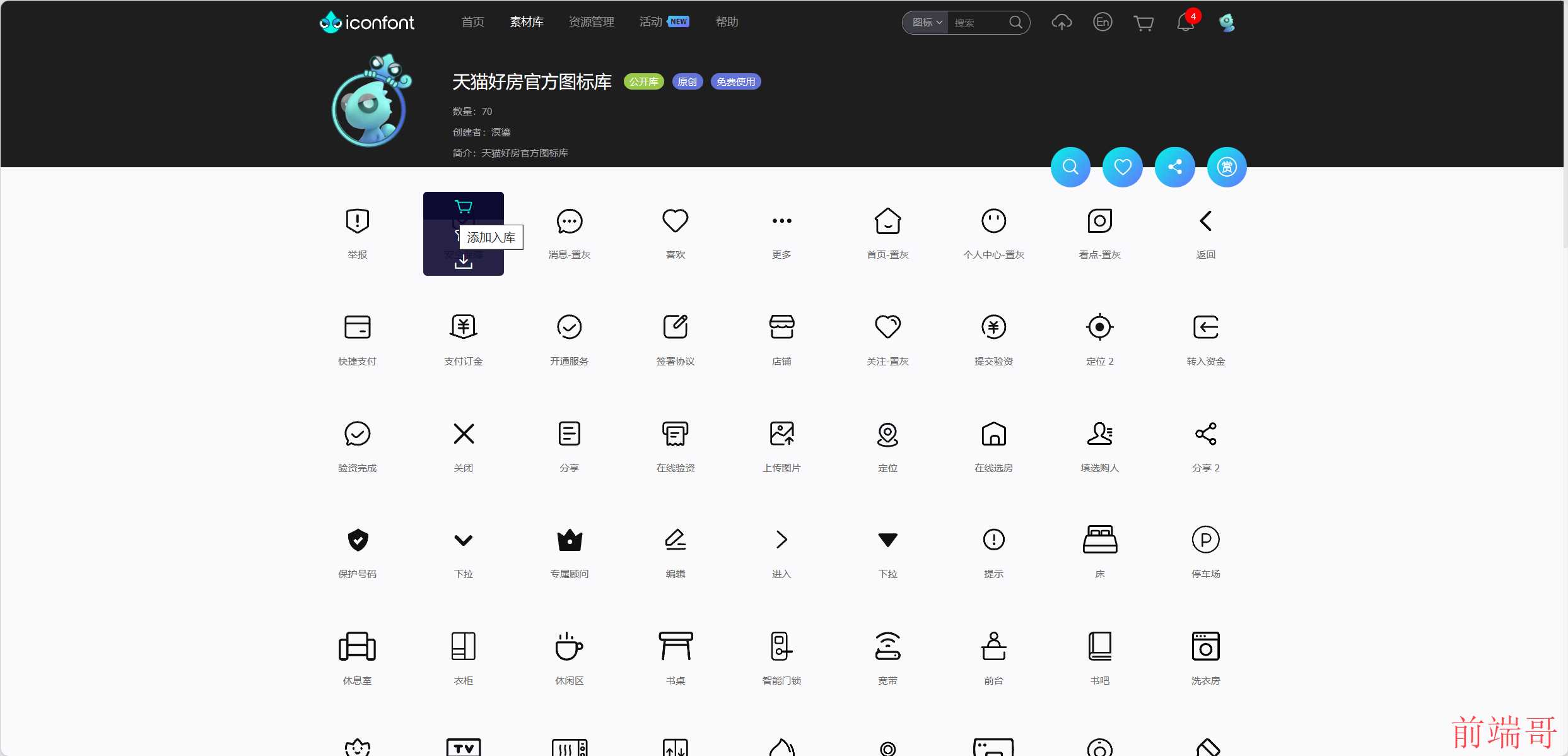
Task: Select the 停车场 parking icon
Action: point(1205,540)
